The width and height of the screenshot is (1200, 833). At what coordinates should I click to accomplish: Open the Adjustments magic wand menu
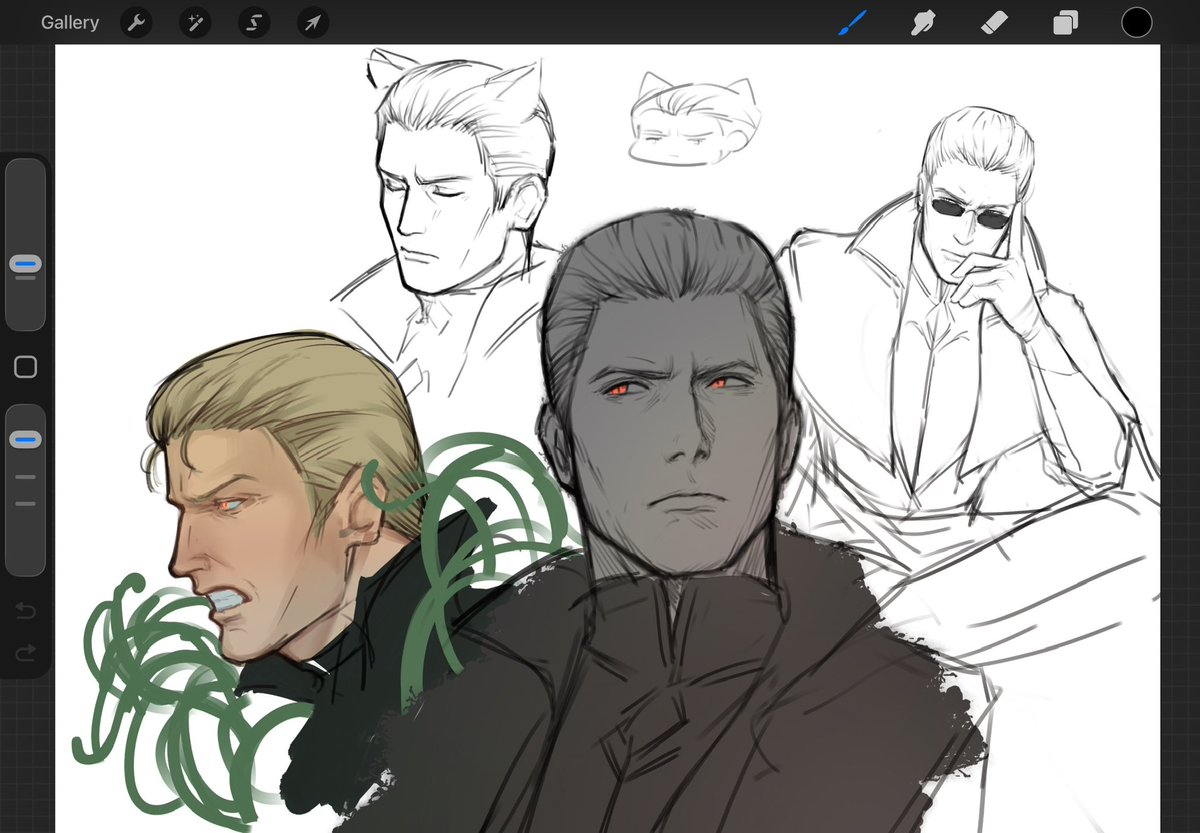[x=195, y=22]
